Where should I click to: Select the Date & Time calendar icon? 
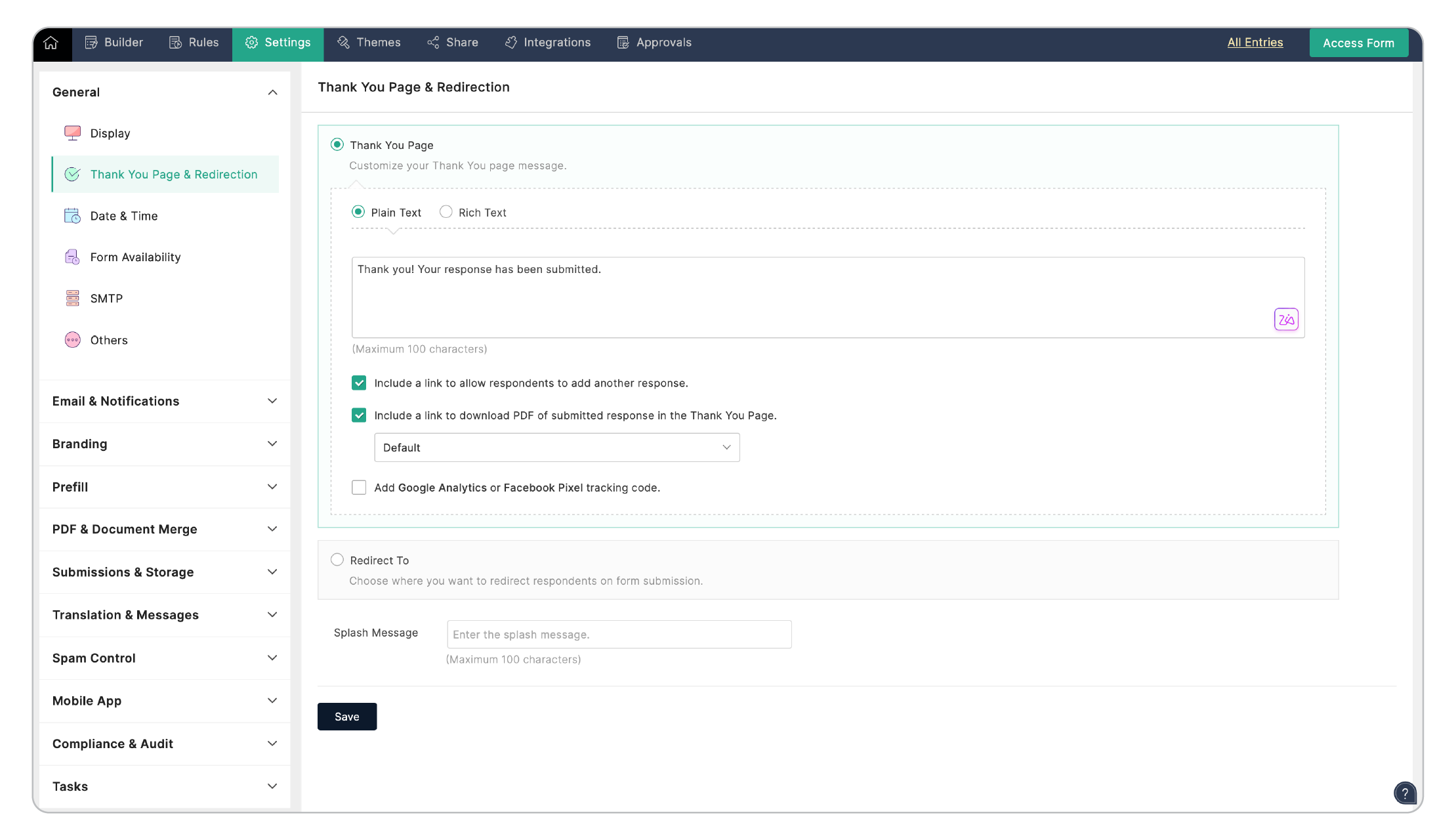(72, 216)
